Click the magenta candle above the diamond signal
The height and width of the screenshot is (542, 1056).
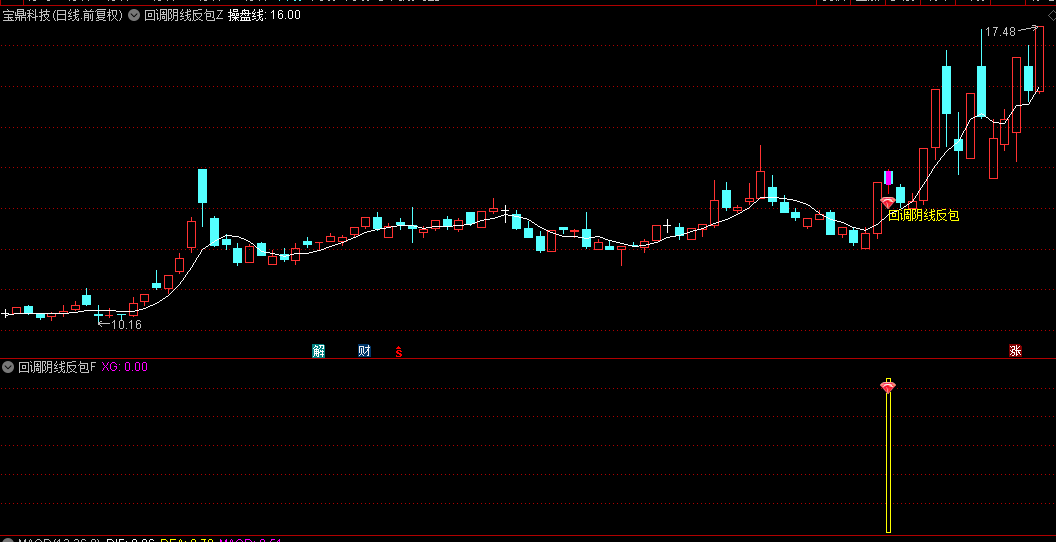[x=888, y=178]
